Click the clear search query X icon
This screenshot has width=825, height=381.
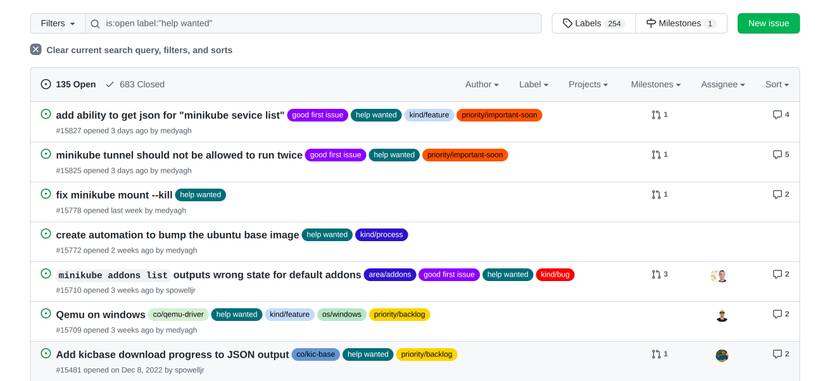(x=36, y=50)
